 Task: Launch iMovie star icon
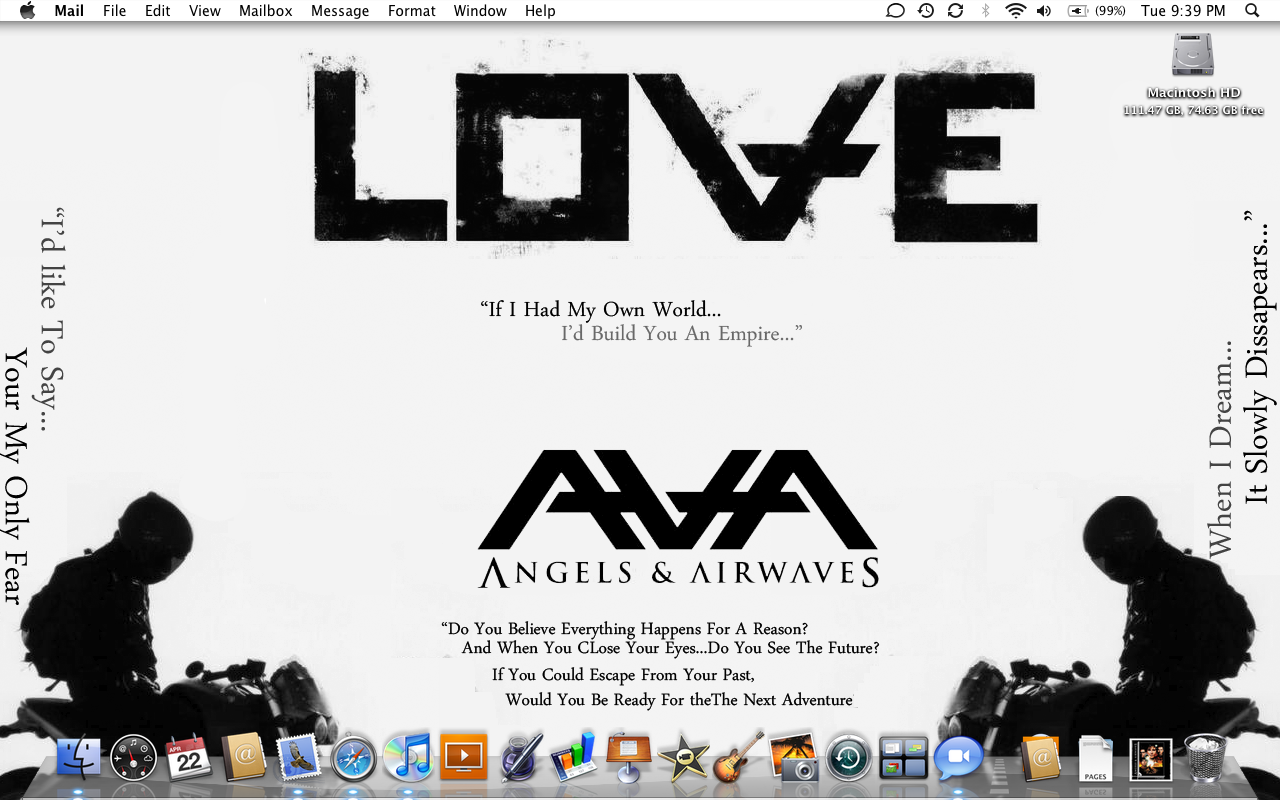(x=684, y=758)
